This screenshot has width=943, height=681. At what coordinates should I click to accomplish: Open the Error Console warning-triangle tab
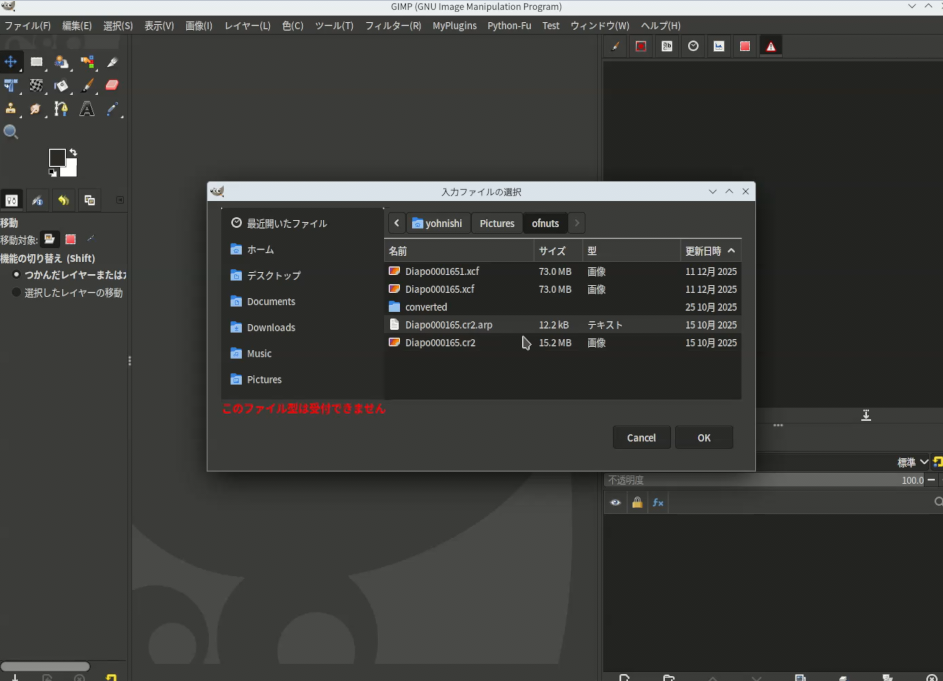[x=771, y=46]
